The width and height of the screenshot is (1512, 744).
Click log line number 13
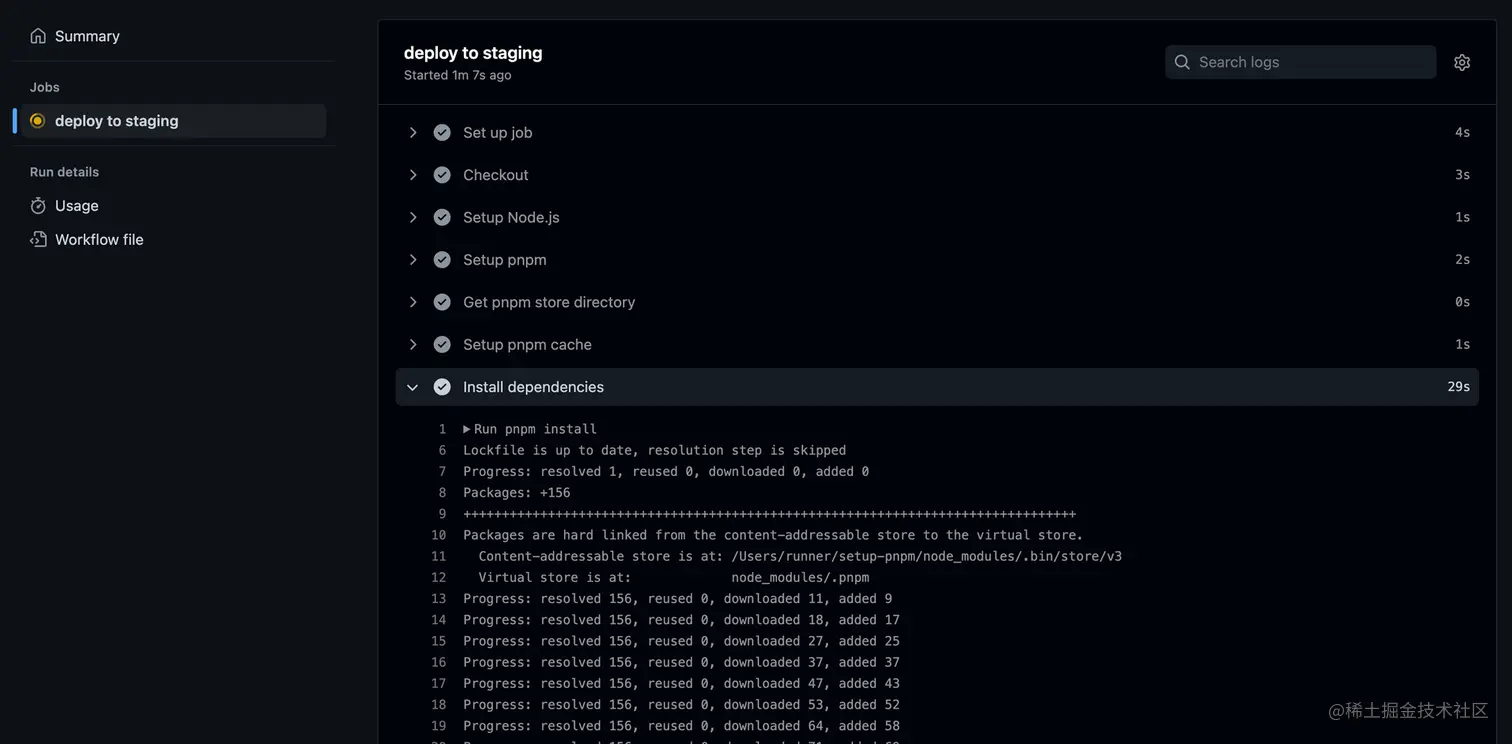point(438,599)
